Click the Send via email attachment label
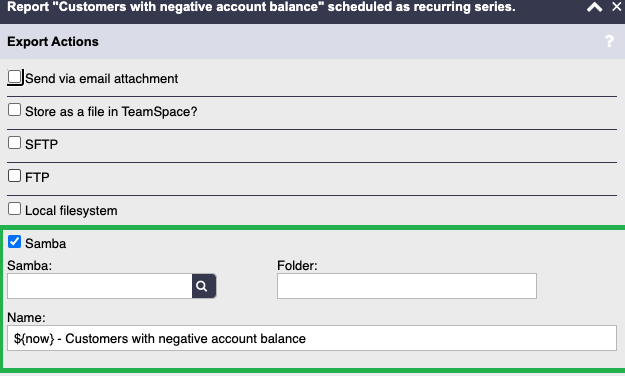625x390 pixels. [101, 79]
